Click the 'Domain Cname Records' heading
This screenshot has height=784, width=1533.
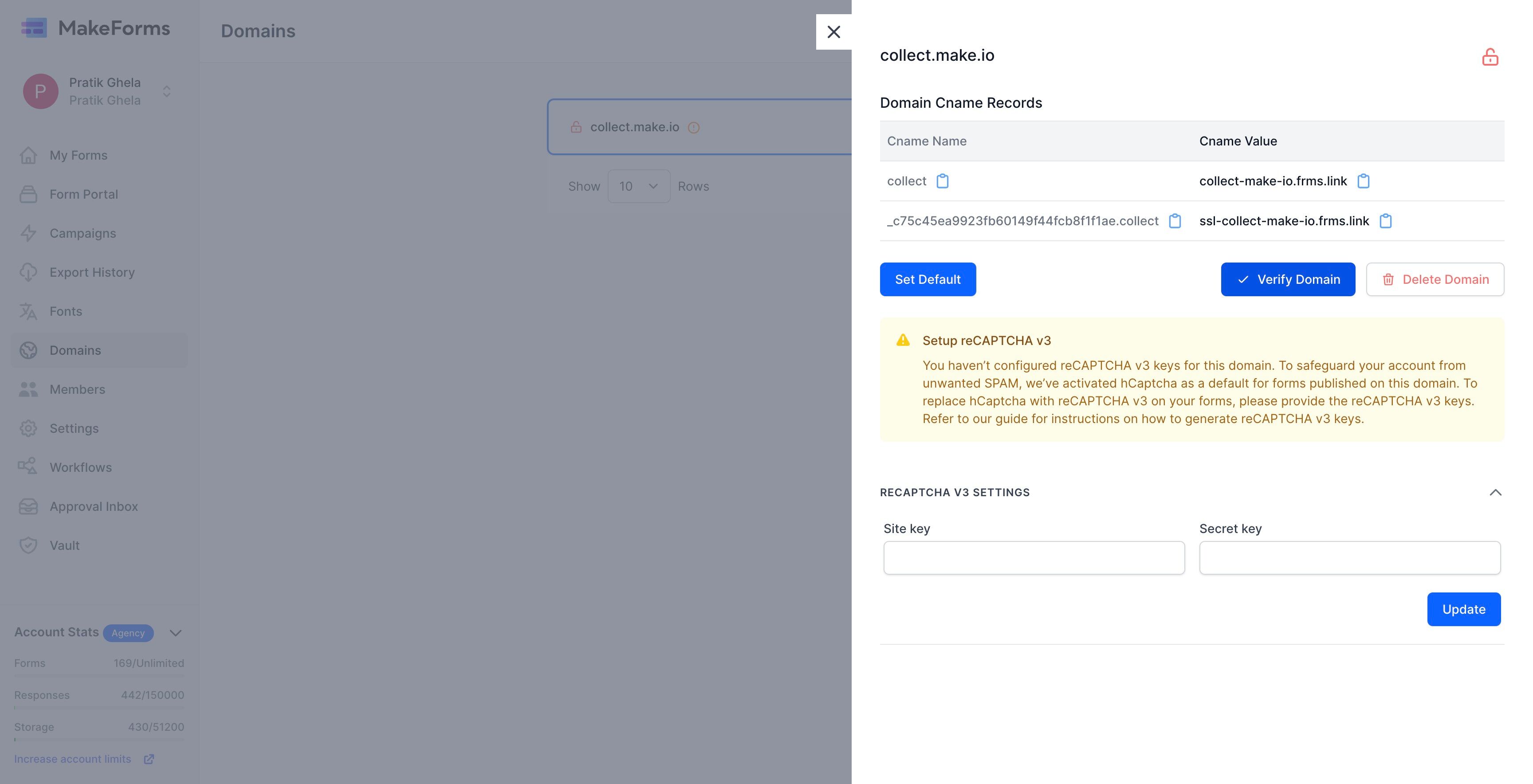tap(960, 103)
